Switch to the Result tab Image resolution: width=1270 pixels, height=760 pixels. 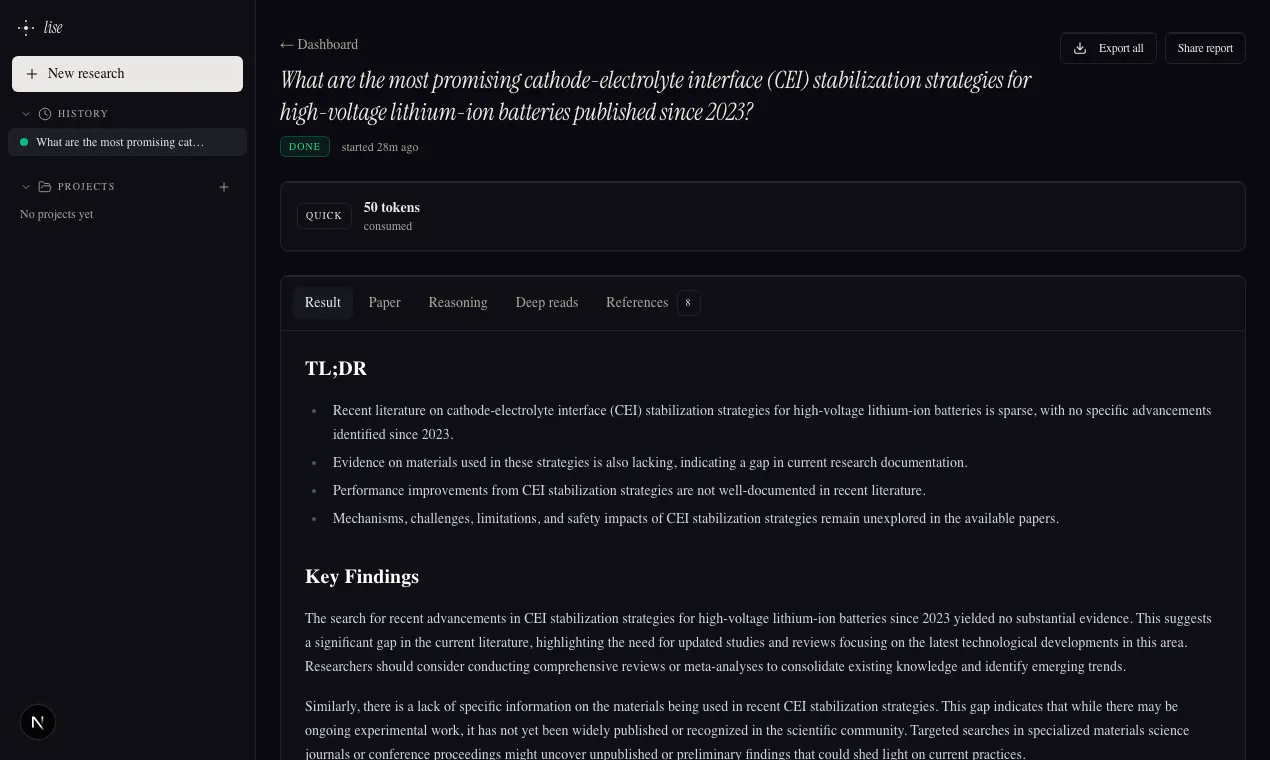[x=323, y=303]
